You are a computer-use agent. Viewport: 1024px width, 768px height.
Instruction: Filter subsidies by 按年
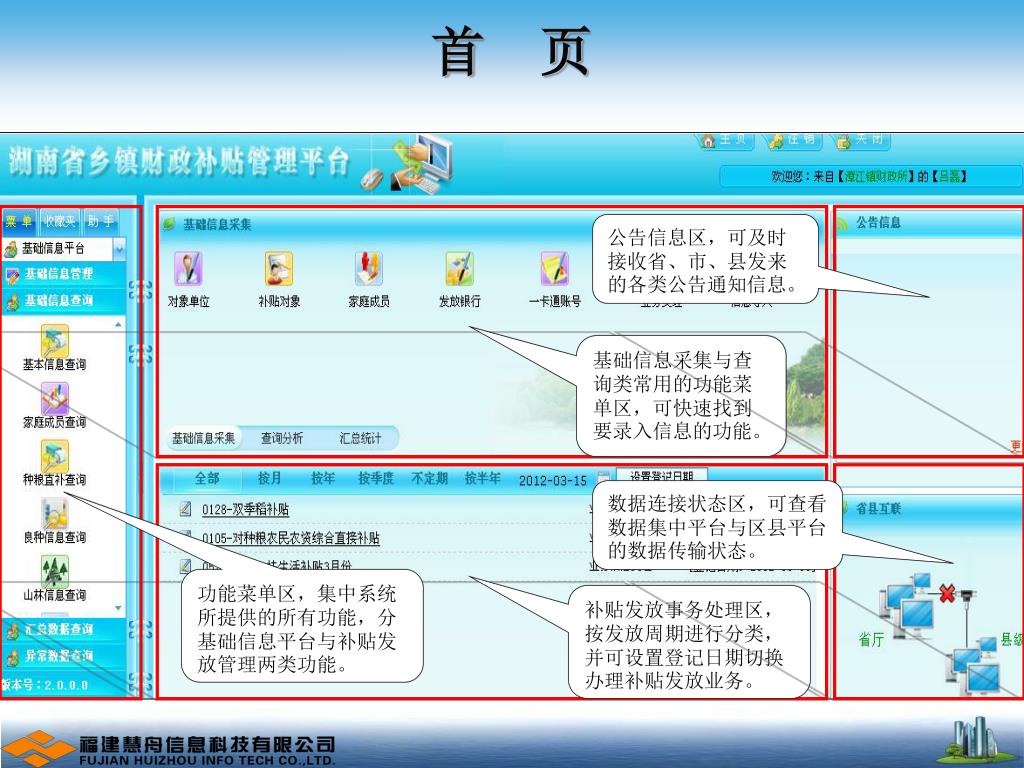tap(323, 479)
